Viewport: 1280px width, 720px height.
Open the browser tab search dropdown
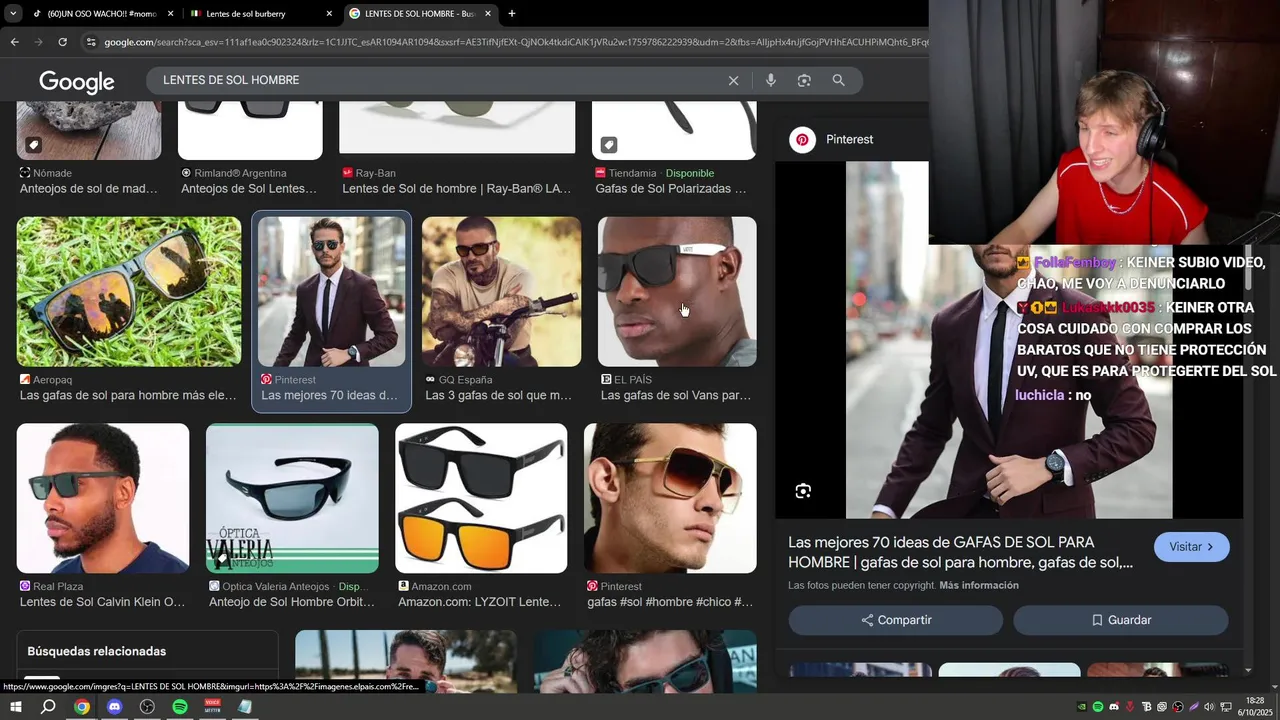point(12,14)
